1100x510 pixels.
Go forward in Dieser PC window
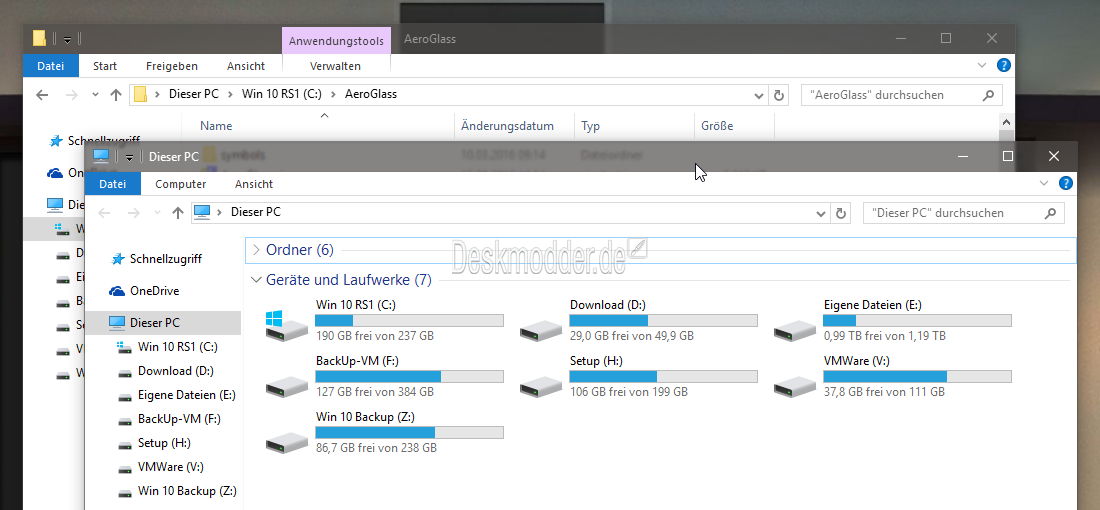tap(133, 213)
